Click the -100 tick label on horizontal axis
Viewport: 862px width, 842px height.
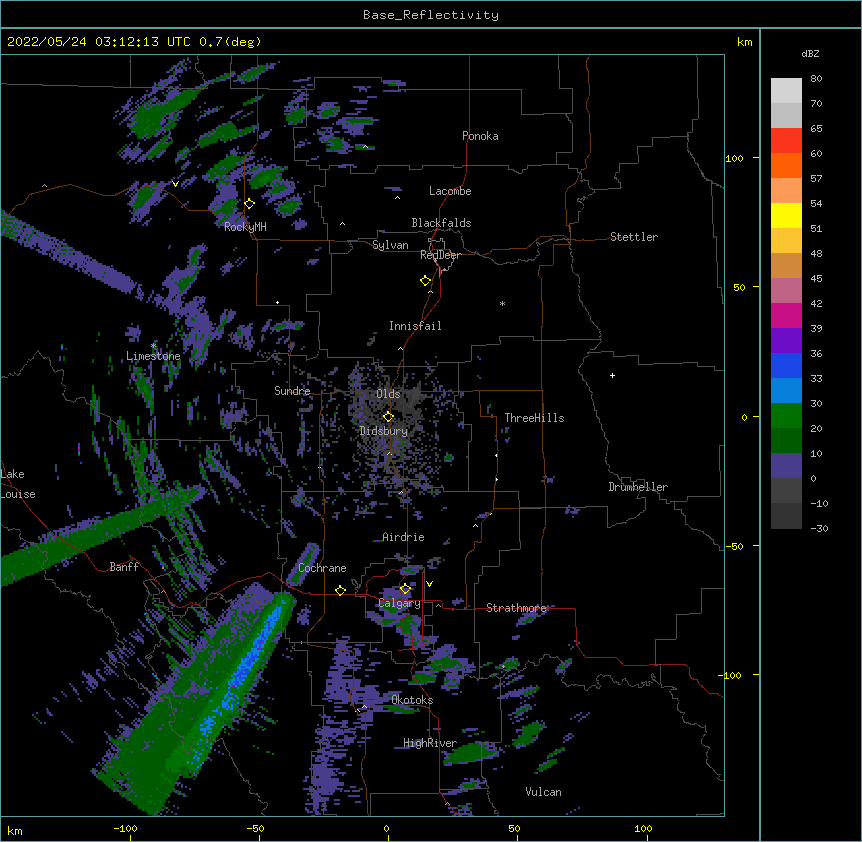coord(125,828)
